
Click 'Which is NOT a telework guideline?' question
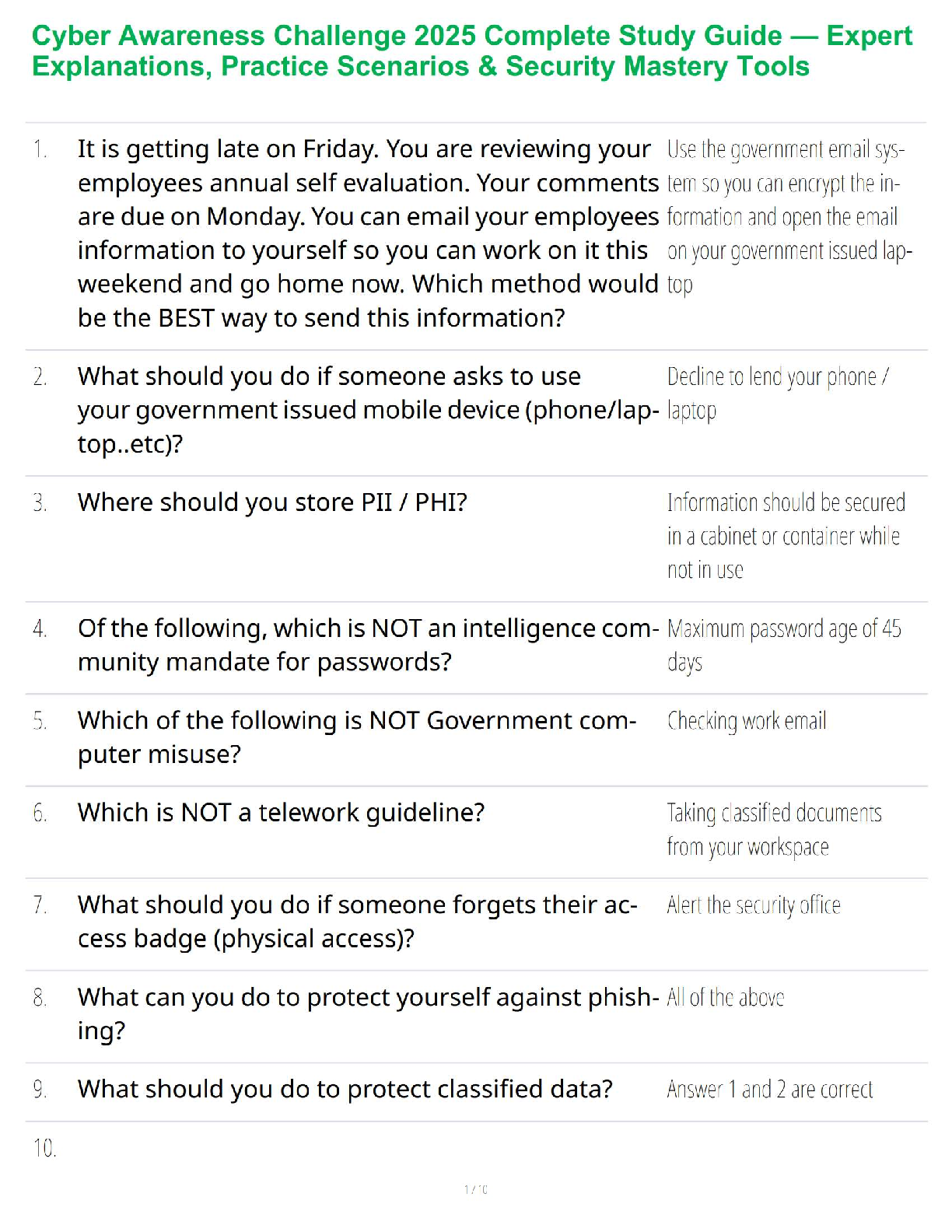coord(281,813)
